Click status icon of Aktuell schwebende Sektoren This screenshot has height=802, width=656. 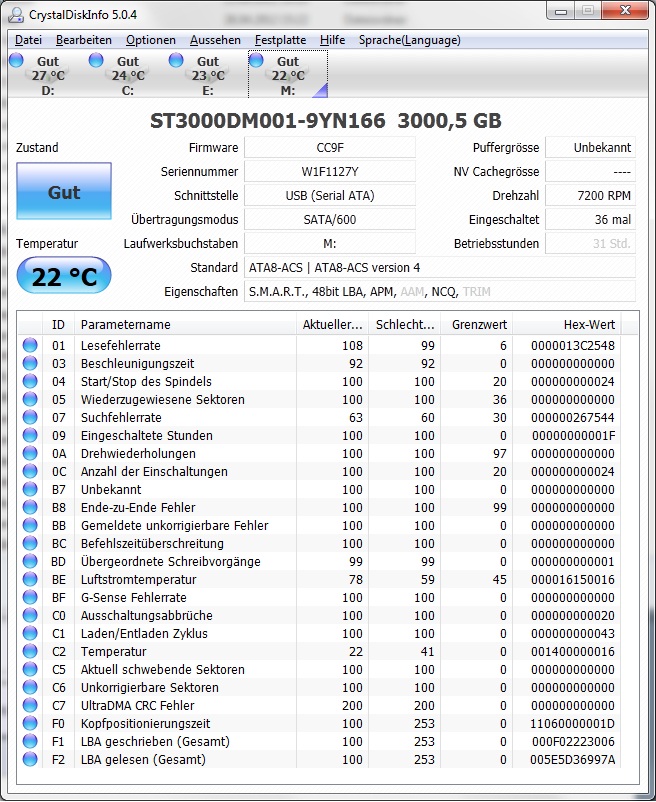tap(30, 669)
